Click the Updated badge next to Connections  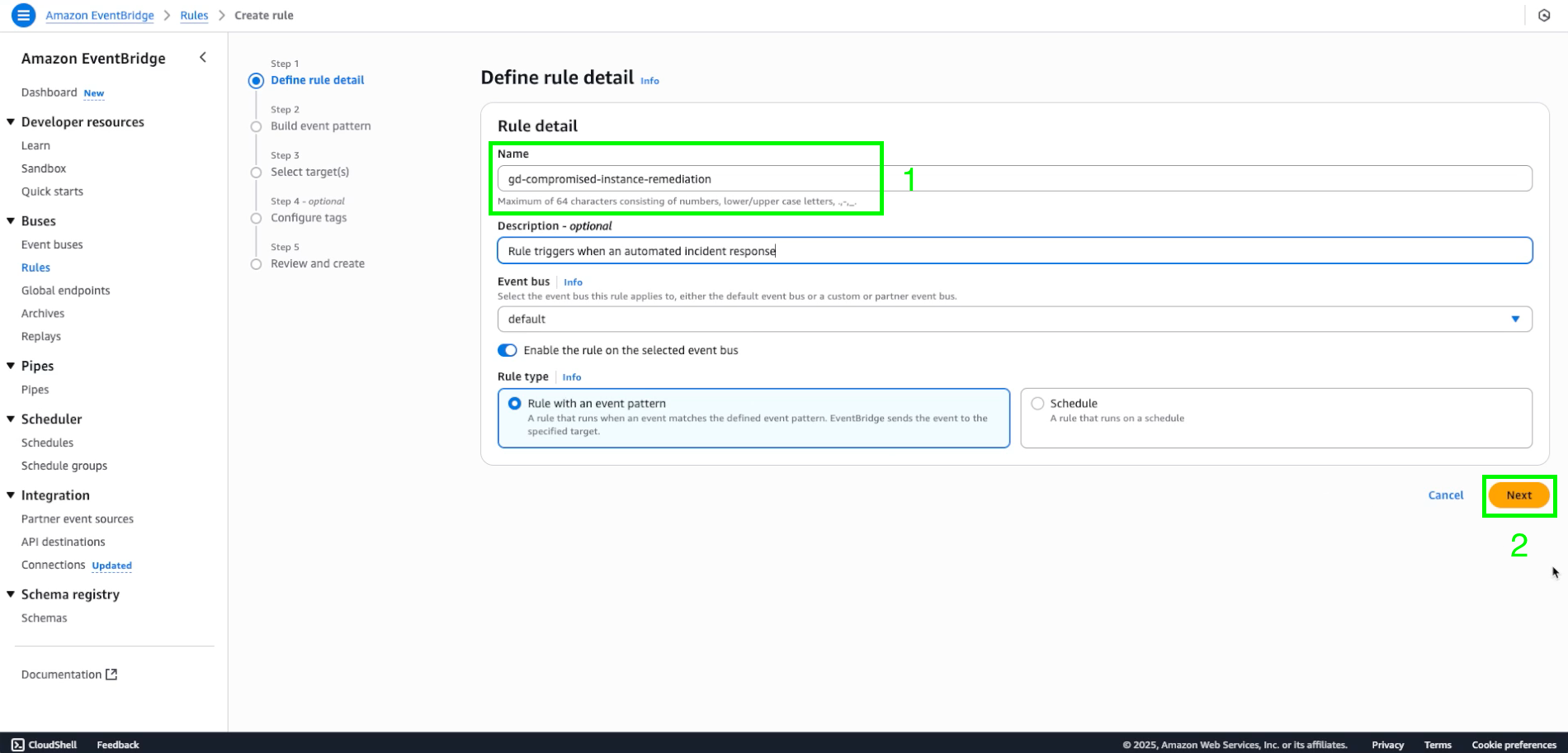[111, 566]
